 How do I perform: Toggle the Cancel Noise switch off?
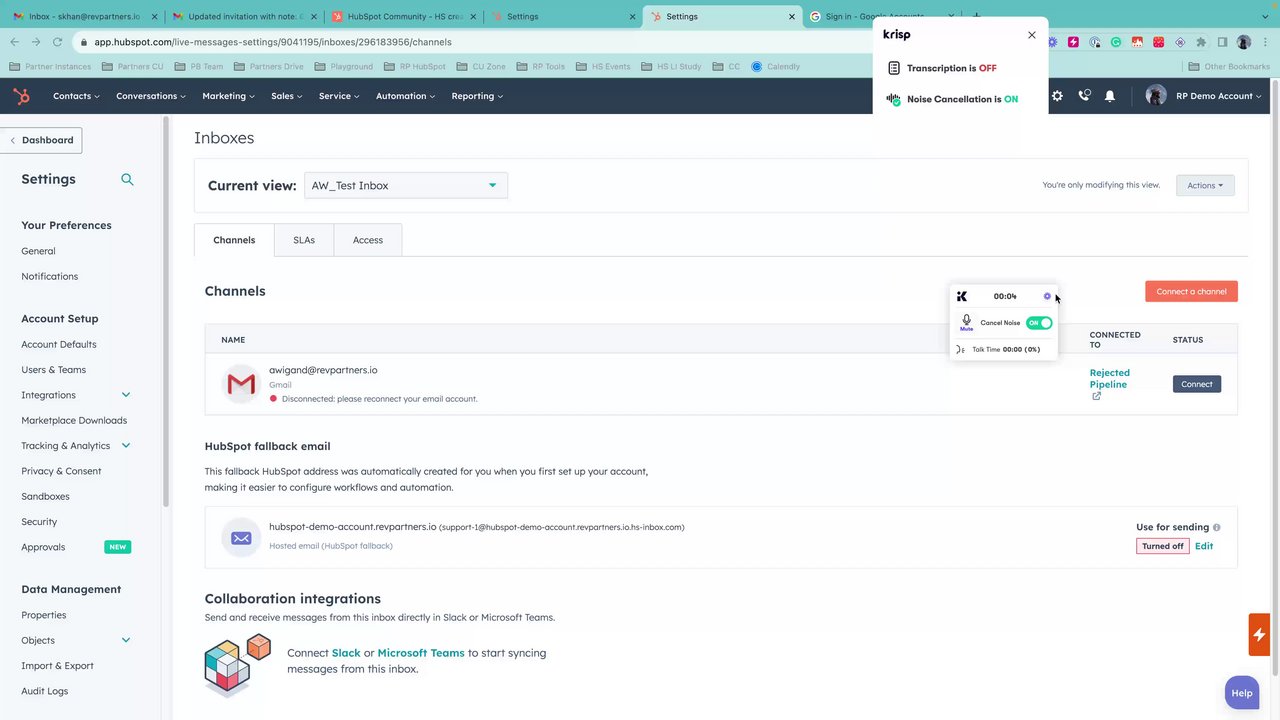coord(1039,323)
